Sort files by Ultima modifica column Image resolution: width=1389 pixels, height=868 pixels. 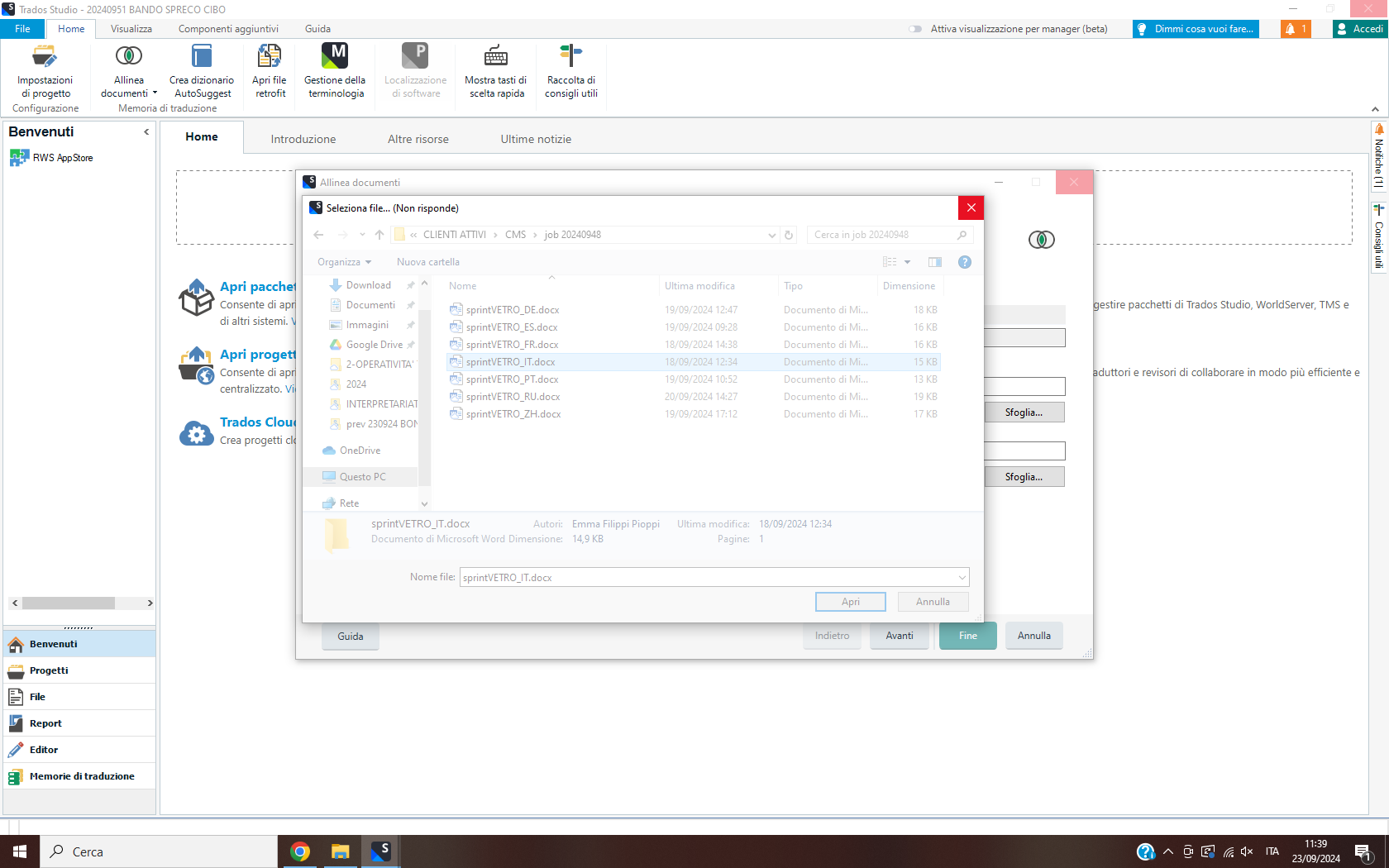point(699,286)
